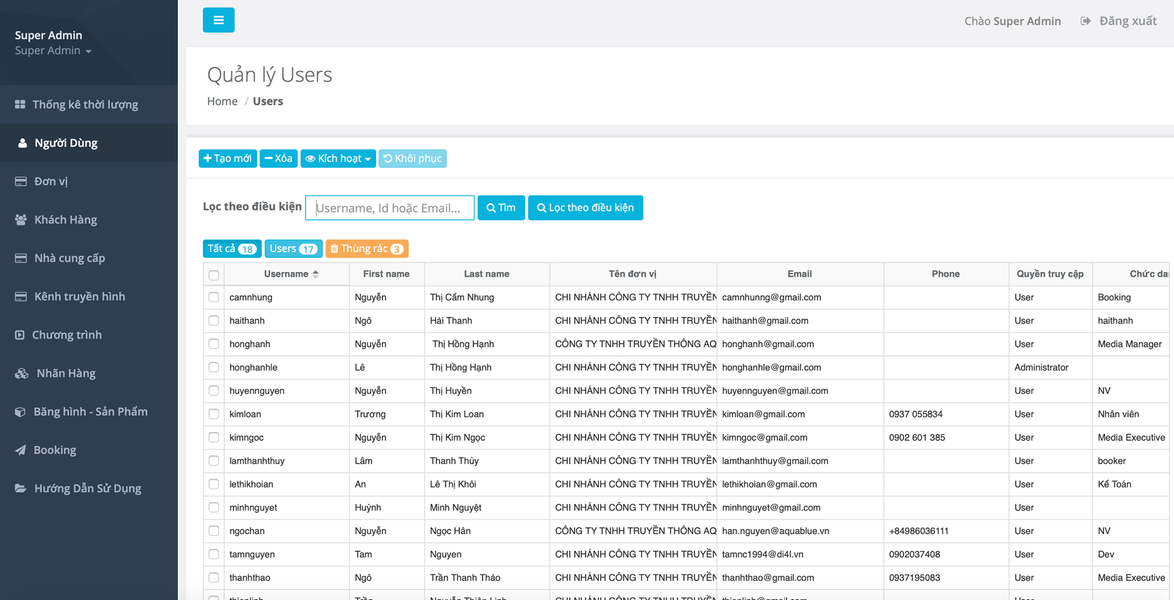Click the Lọc theo điều kiện filter button
Screen dimensions: 1174x600
pos(585,208)
